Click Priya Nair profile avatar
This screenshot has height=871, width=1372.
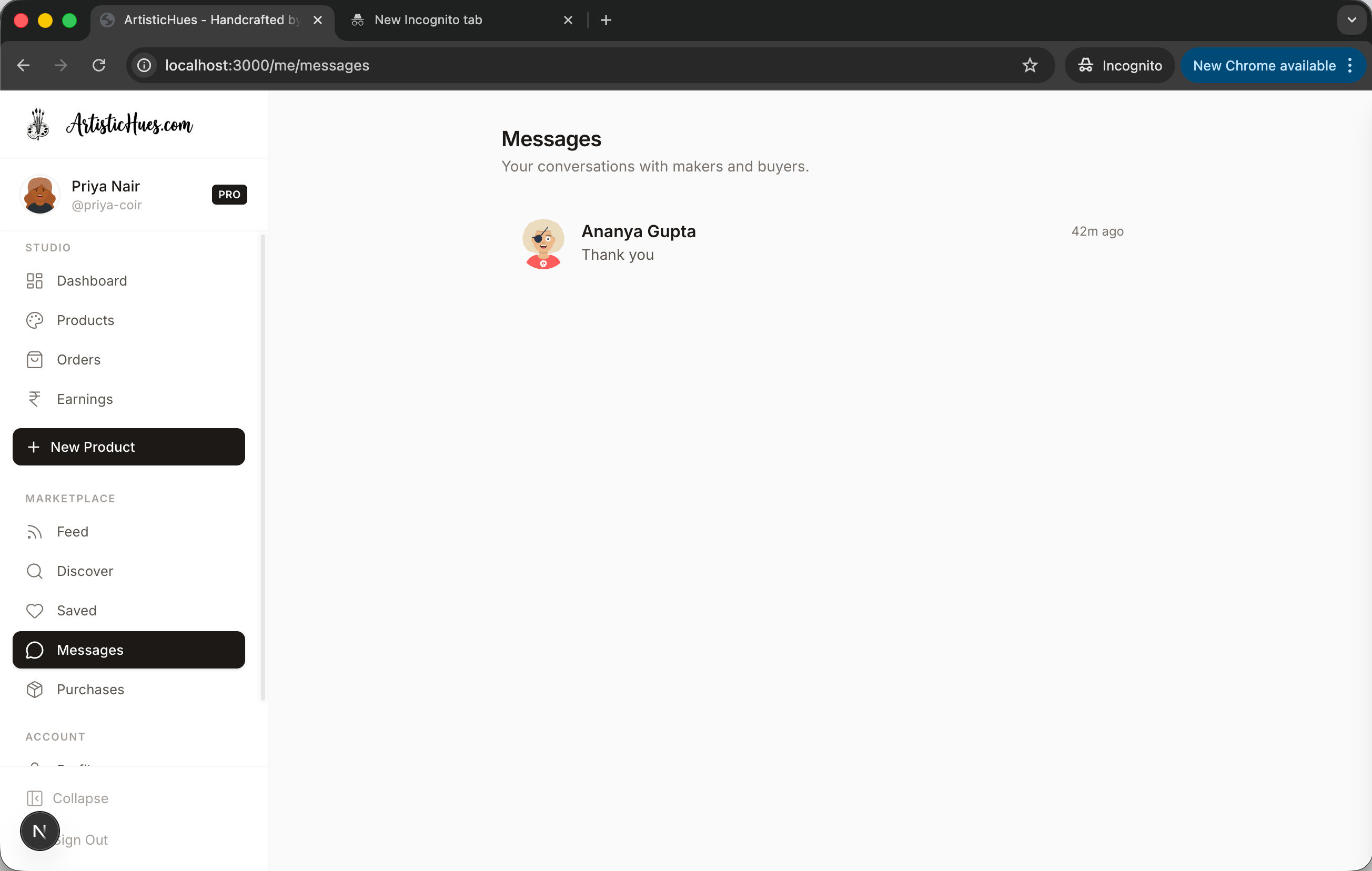[40, 194]
